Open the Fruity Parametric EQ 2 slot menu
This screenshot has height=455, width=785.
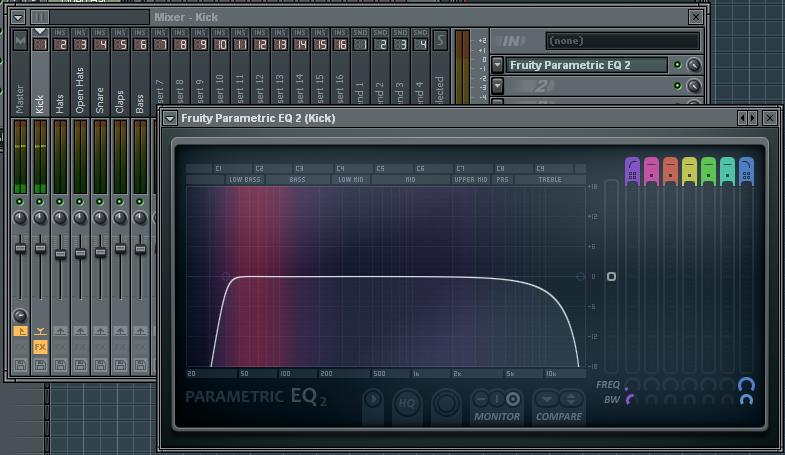[x=498, y=65]
